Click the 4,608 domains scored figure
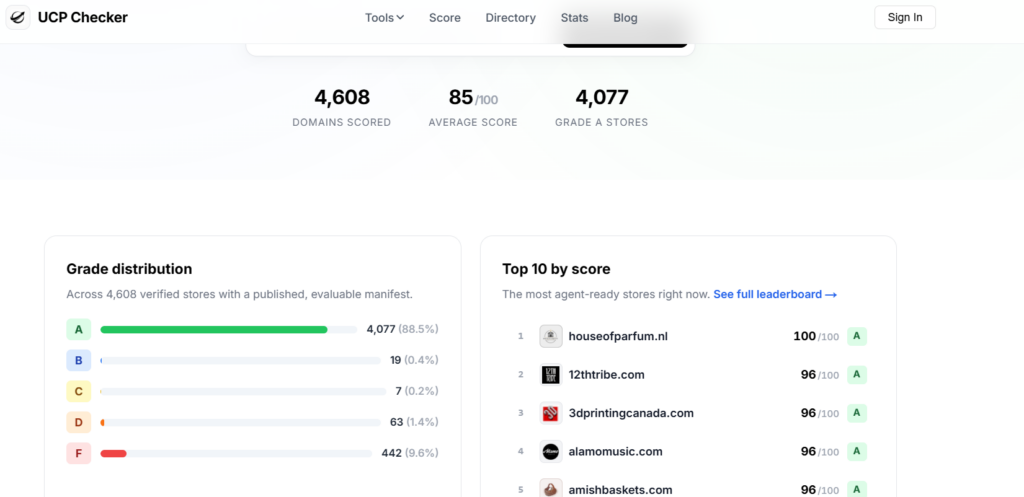 pos(342,97)
